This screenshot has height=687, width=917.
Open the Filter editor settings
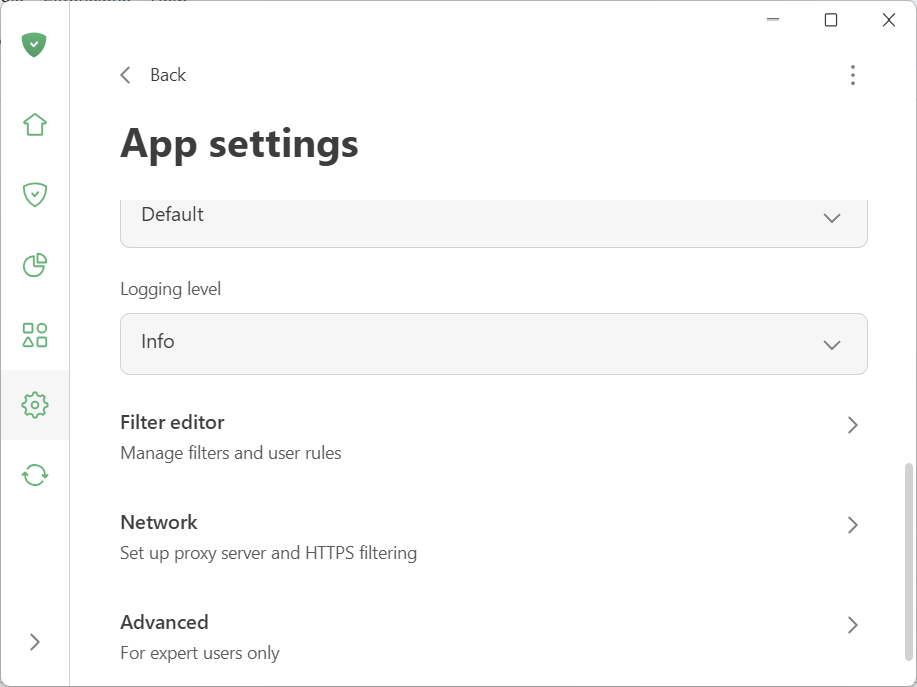(x=172, y=422)
